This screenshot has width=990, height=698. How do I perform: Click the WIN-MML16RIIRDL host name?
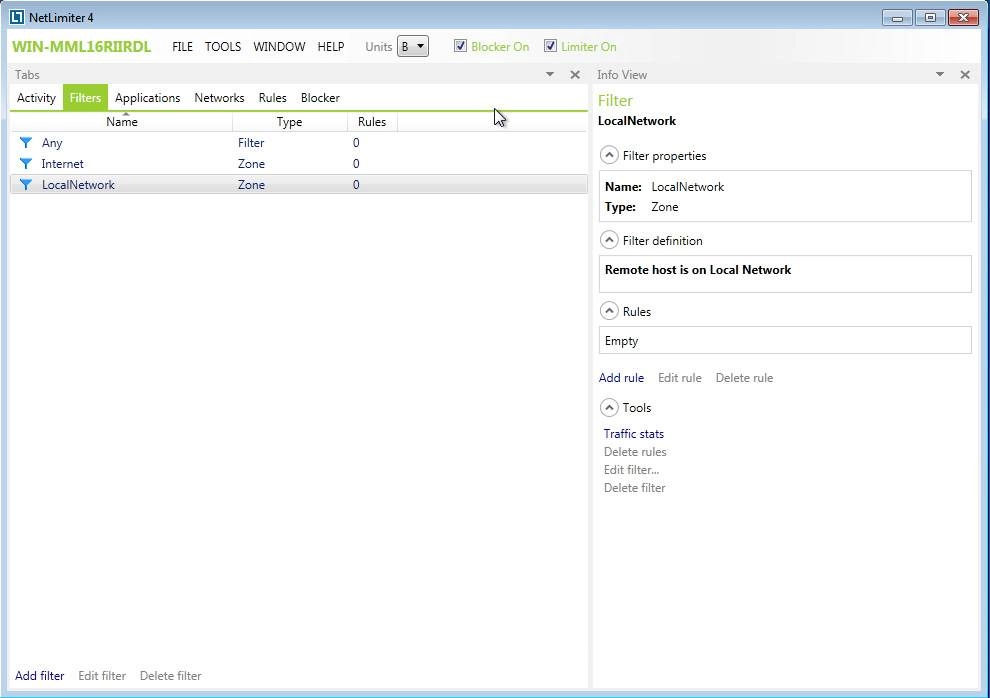pyautogui.click(x=81, y=47)
